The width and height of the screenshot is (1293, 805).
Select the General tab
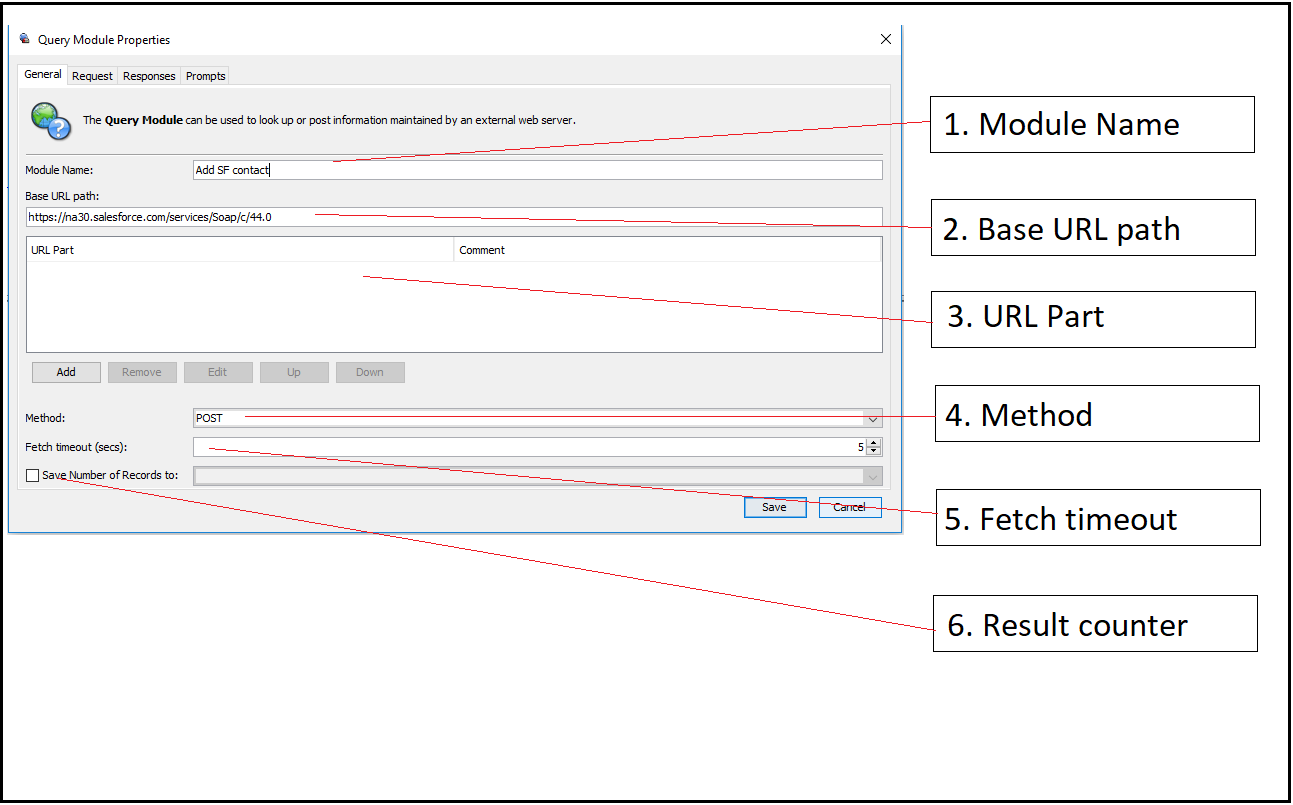pos(42,74)
